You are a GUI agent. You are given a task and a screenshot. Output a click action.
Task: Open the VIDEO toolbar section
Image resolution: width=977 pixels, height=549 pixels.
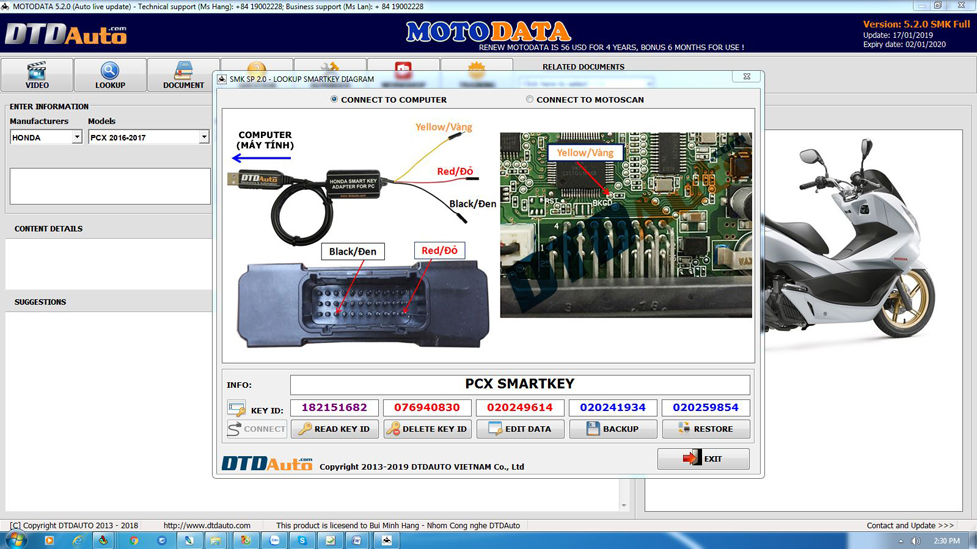(x=37, y=75)
